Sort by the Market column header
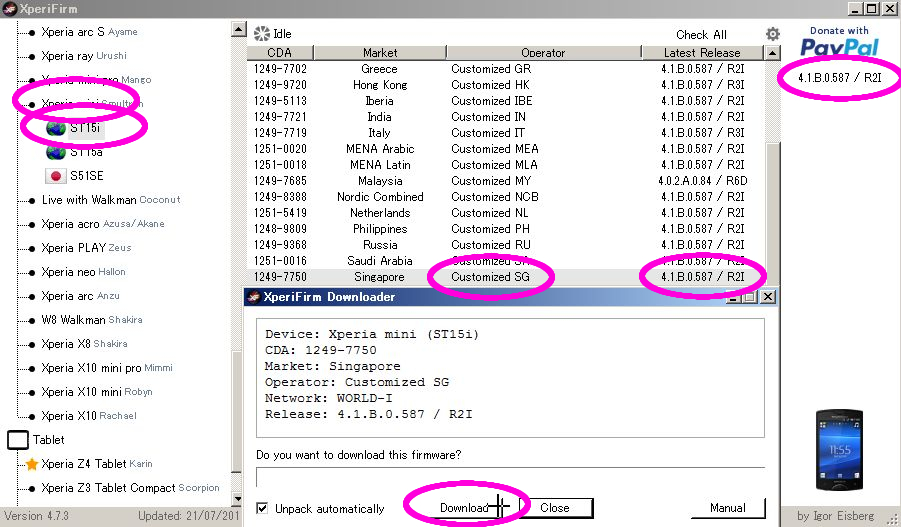Viewport: 901px width, 527px height. 380,53
